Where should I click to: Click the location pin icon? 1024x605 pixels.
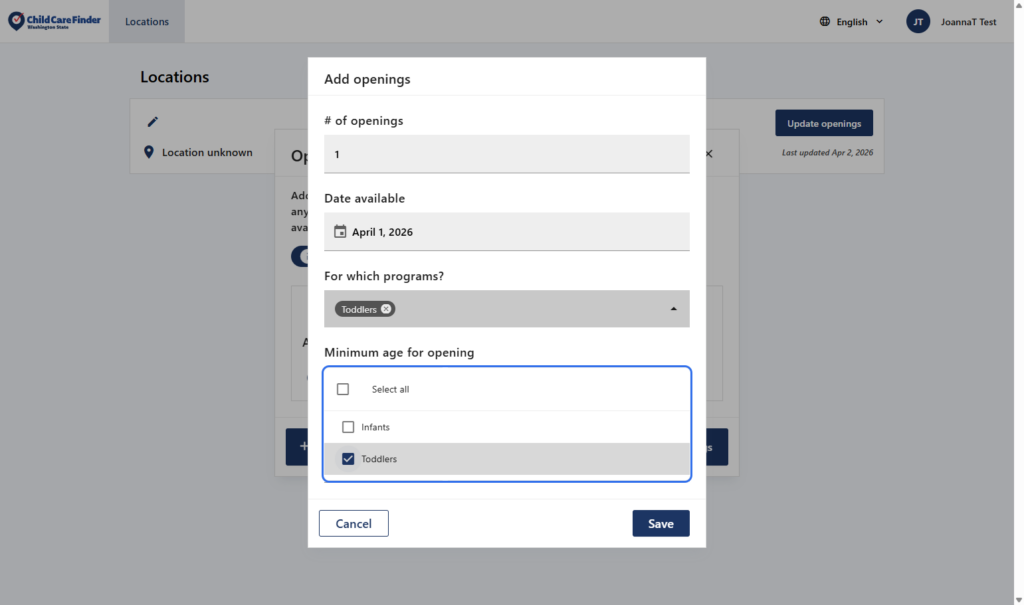point(149,152)
